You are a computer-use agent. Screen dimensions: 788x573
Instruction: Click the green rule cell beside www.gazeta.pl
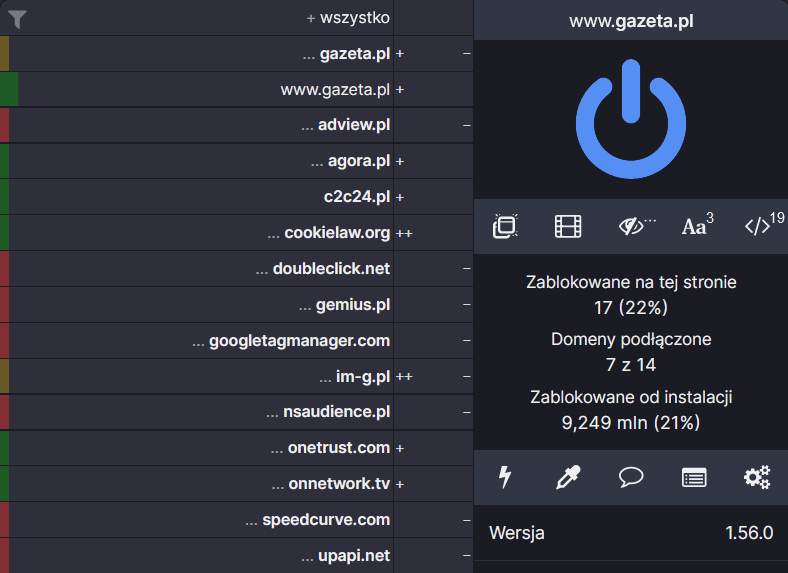coord(9,89)
